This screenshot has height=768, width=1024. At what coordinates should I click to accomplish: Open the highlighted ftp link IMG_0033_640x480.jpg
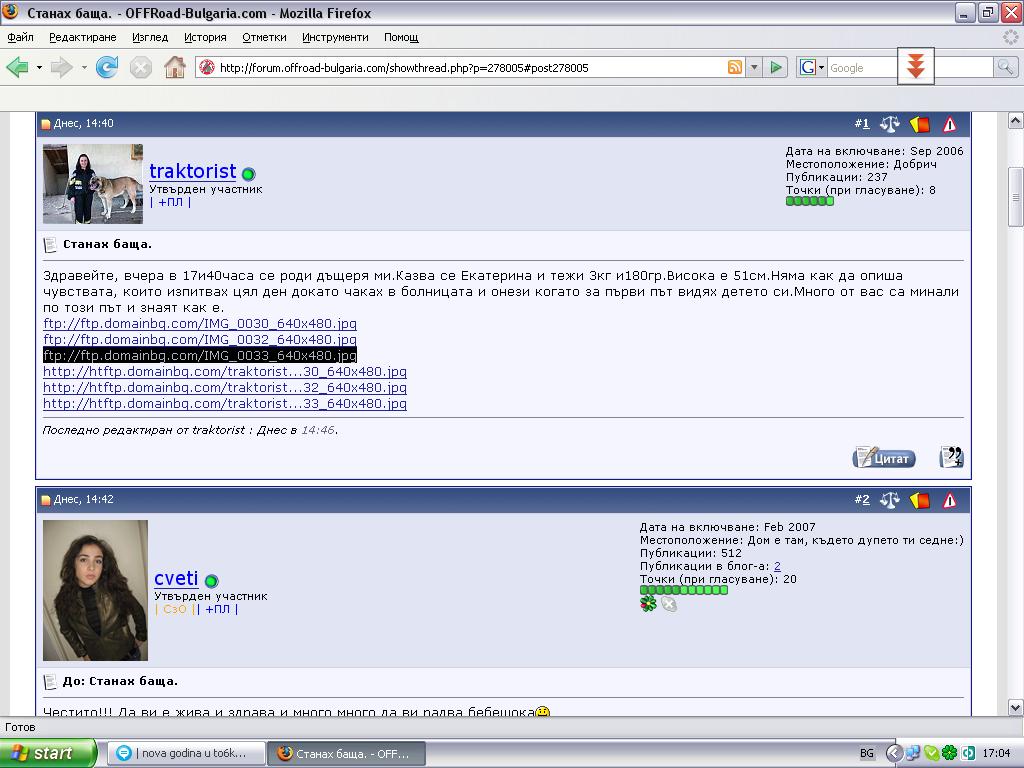point(200,355)
